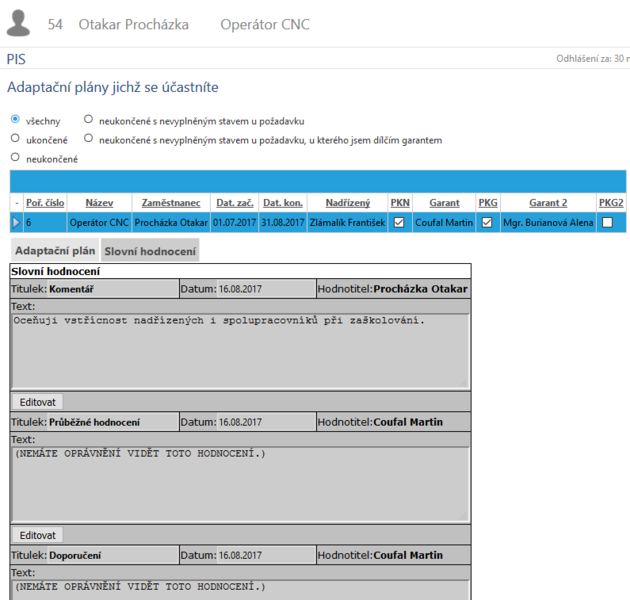The width and height of the screenshot is (630, 600).
Task: Click the 'Průběžné hodnocení' title field
Action: (112, 422)
